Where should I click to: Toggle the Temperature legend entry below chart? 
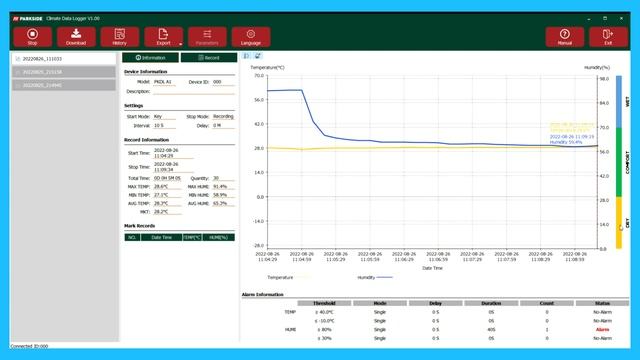pos(289,278)
